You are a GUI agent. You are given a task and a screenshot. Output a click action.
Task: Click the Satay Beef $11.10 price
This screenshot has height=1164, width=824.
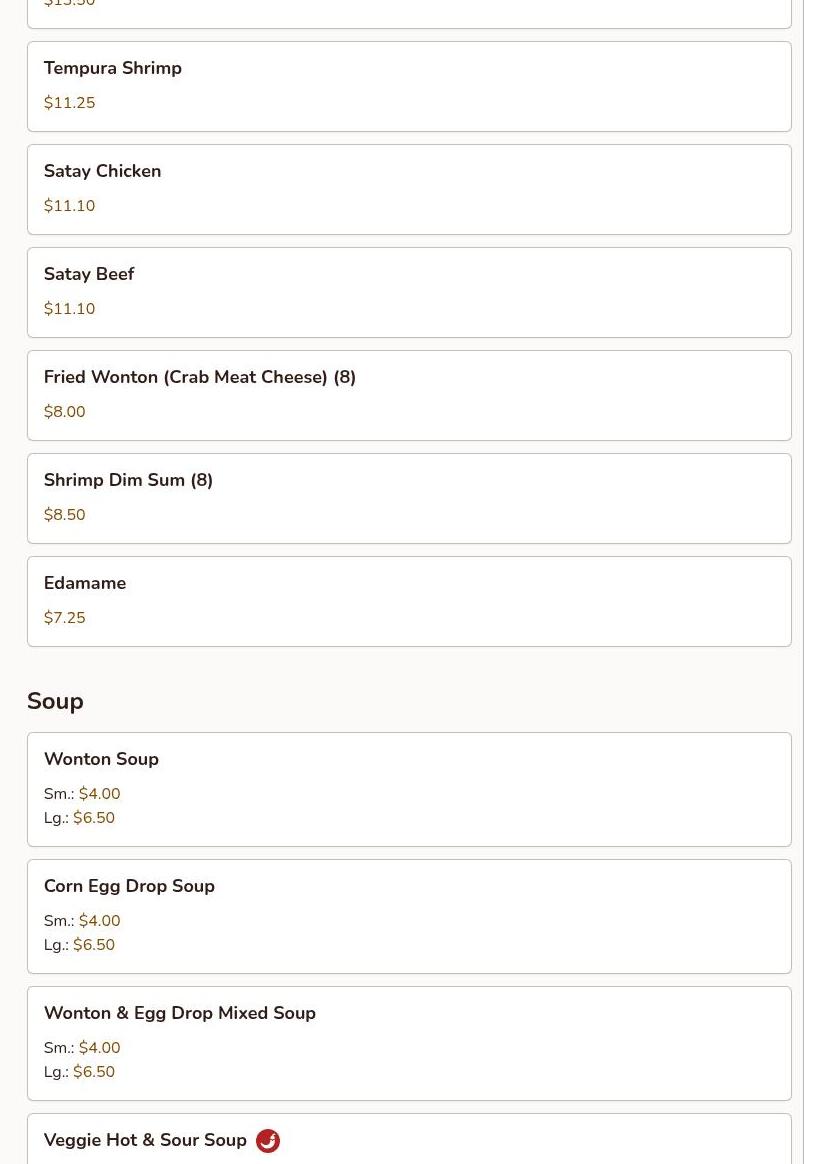pos(69,309)
